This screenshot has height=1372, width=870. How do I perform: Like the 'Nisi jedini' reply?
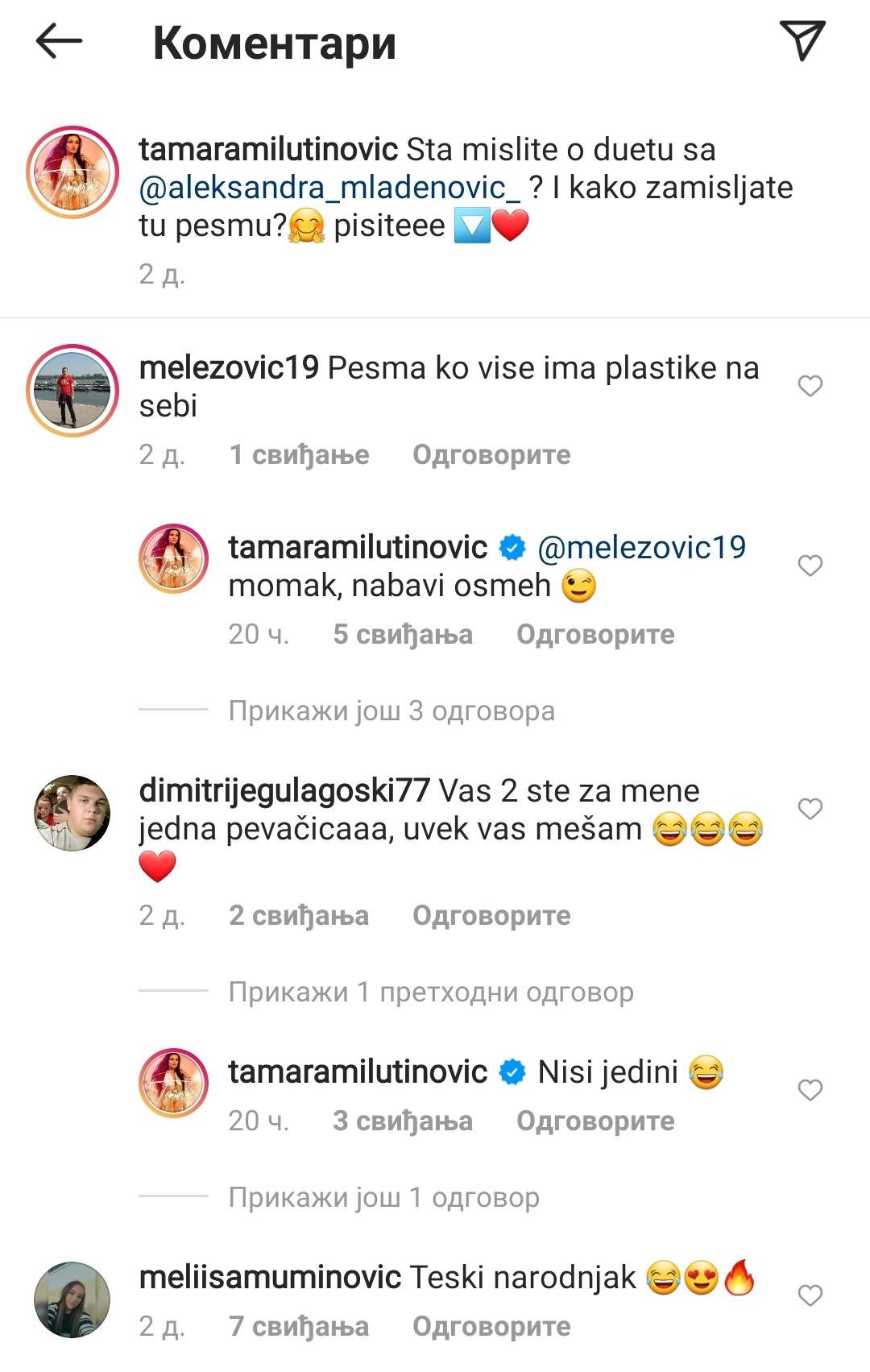click(810, 1090)
